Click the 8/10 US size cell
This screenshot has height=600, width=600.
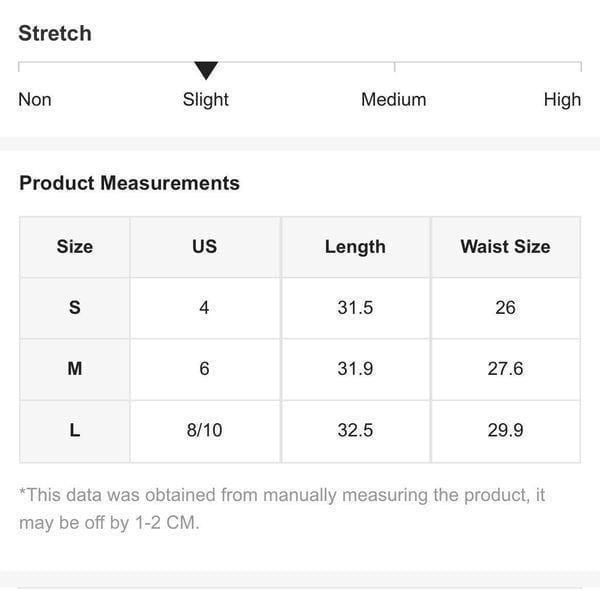pyautogui.click(x=205, y=431)
